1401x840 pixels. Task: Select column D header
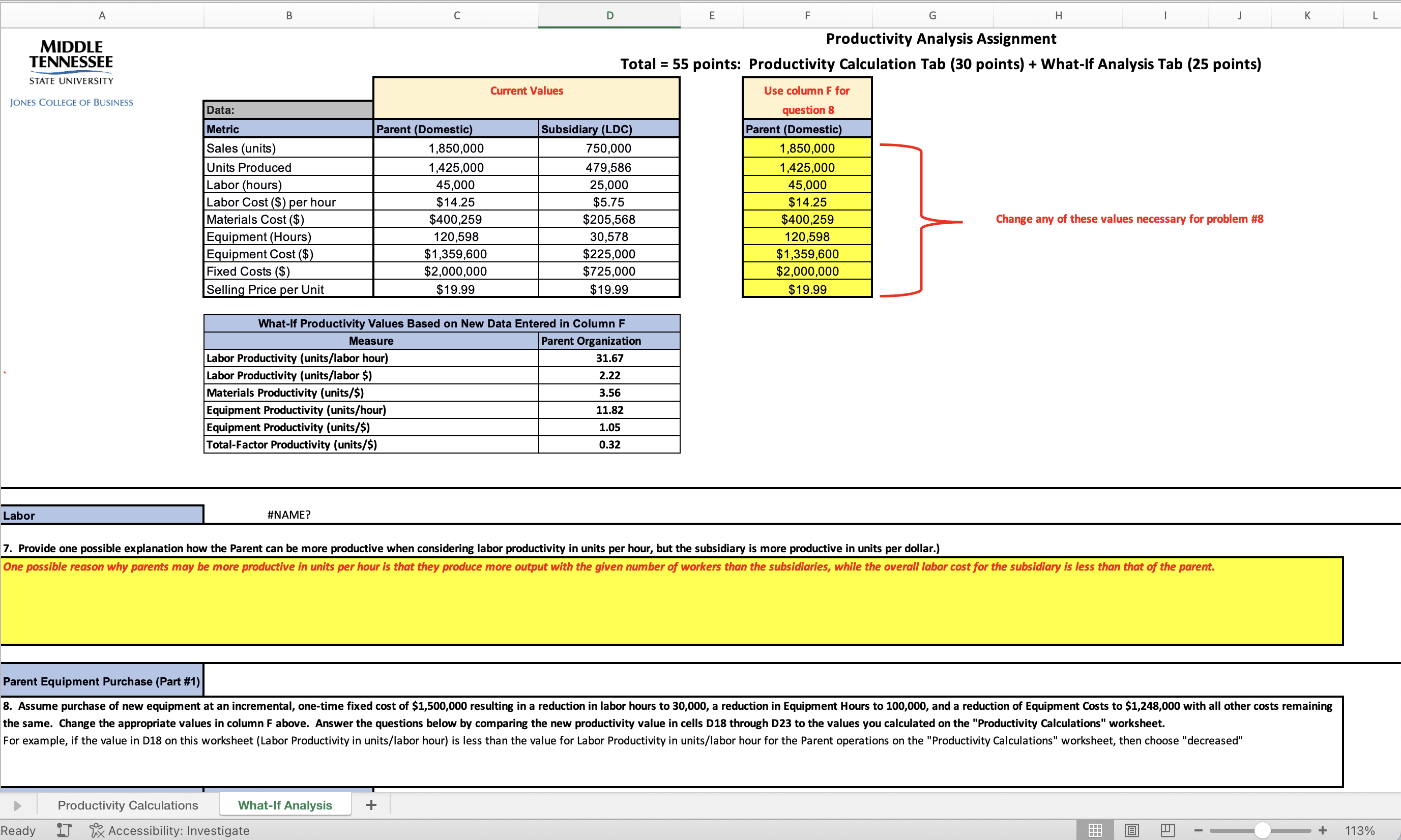pos(609,15)
